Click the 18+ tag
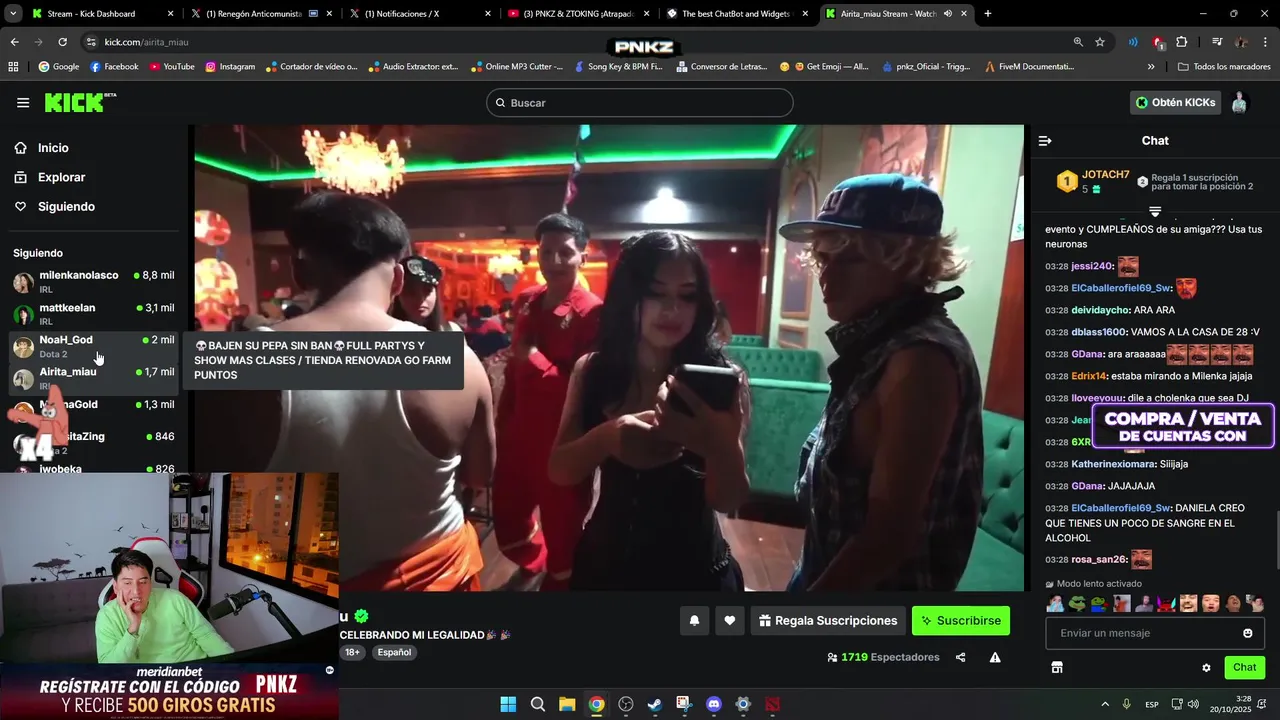This screenshot has height=720, width=1280. click(x=353, y=652)
